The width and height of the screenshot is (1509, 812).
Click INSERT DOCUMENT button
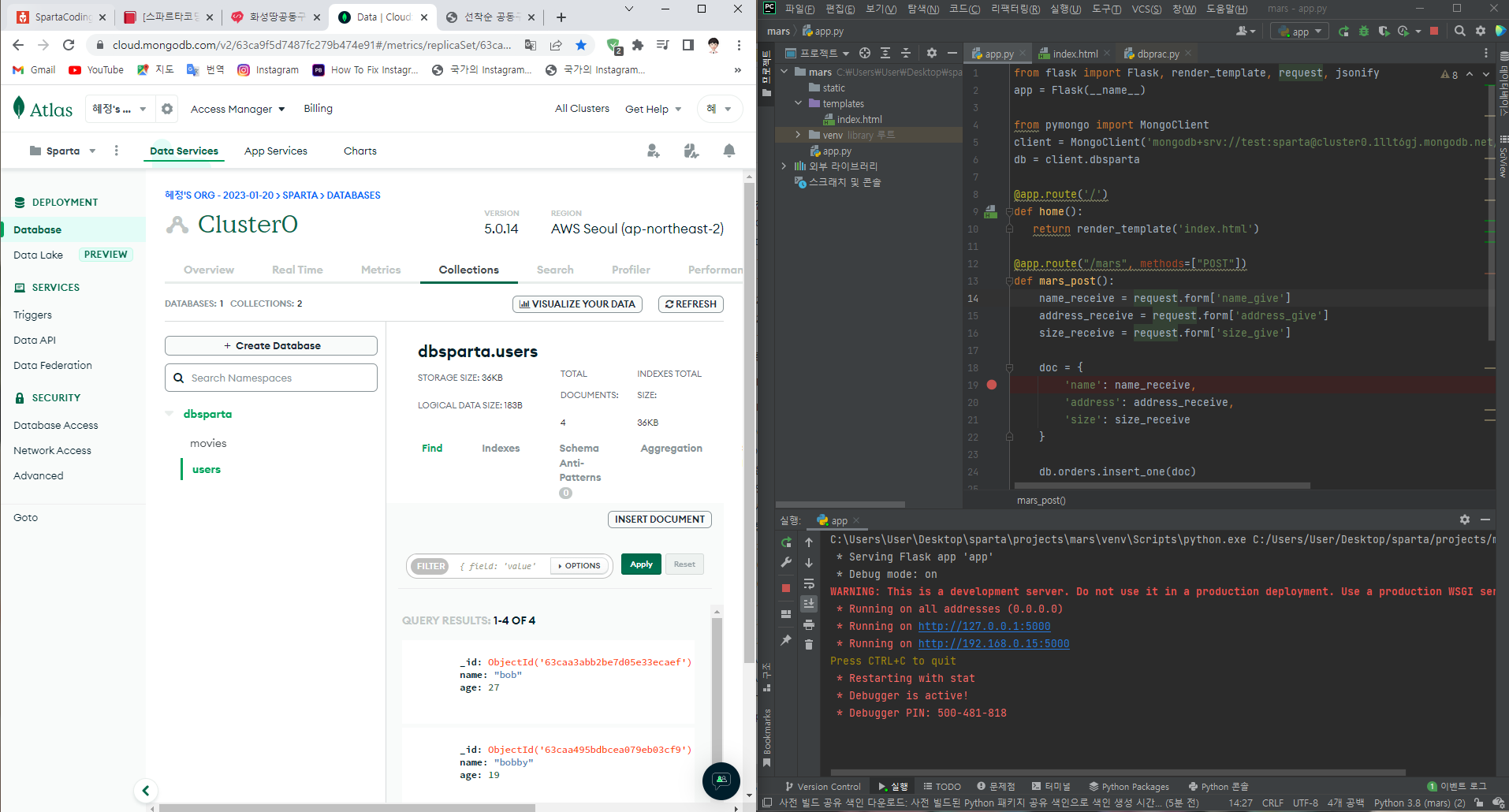(x=660, y=520)
